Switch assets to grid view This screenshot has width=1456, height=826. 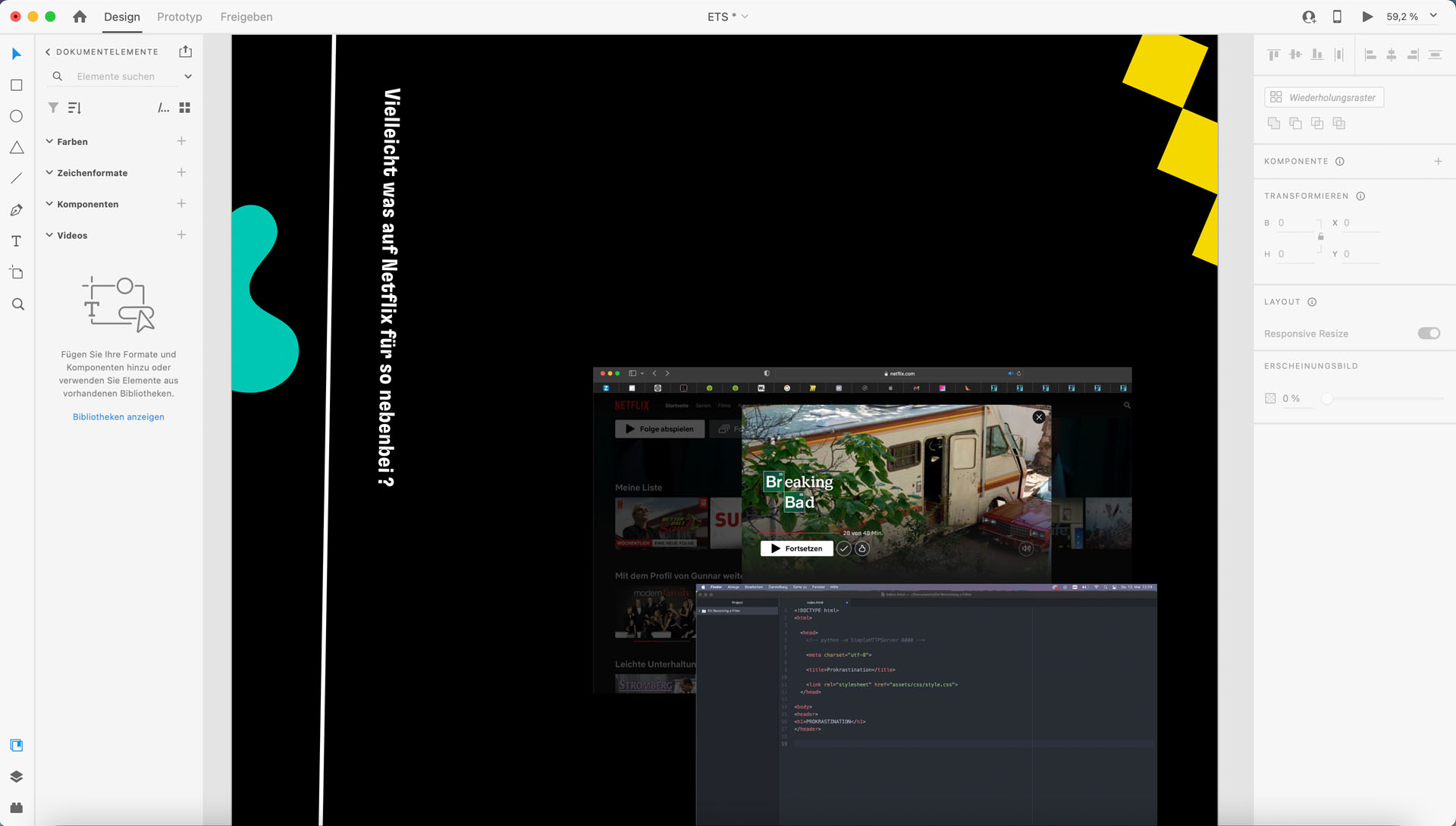click(184, 108)
